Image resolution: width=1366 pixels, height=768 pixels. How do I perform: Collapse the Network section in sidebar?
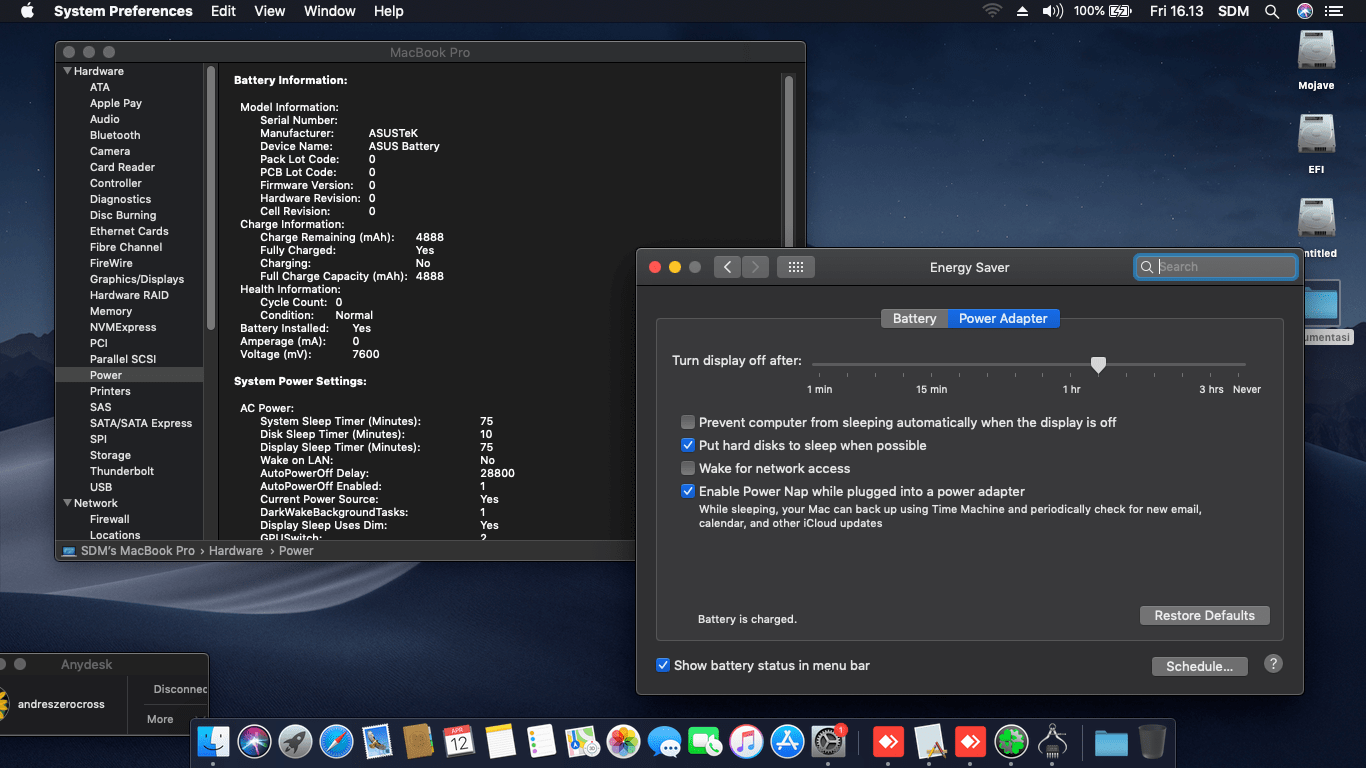click(67, 503)
